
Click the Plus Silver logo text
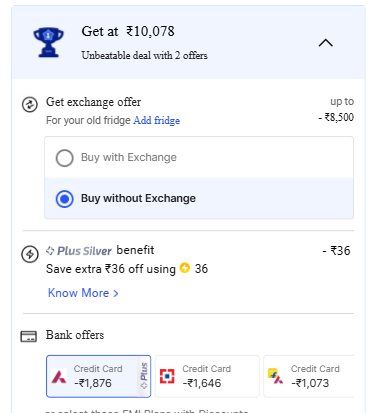pos(79,251)
